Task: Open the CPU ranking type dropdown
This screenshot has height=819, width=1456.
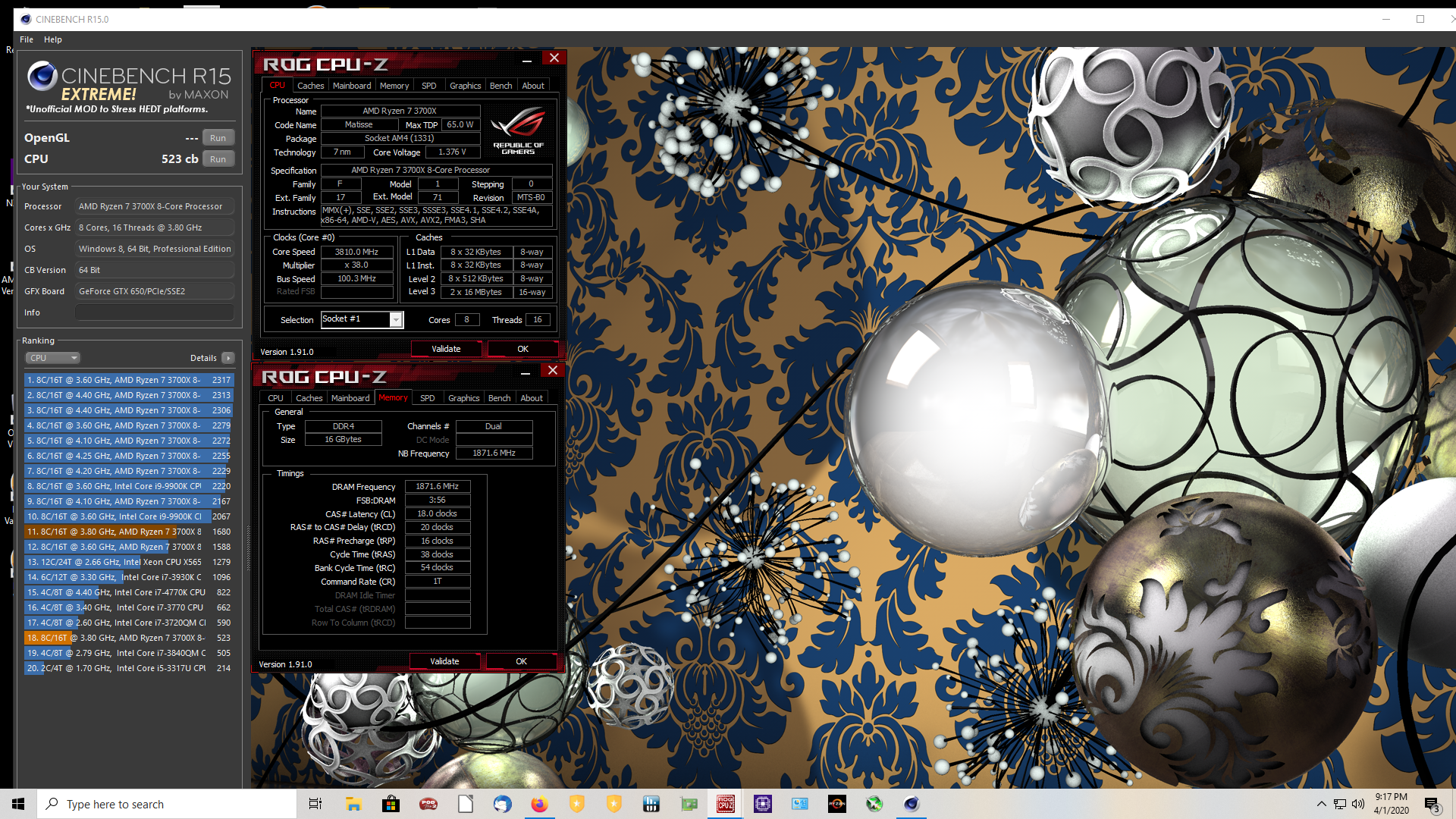Action: pos(52,358)
